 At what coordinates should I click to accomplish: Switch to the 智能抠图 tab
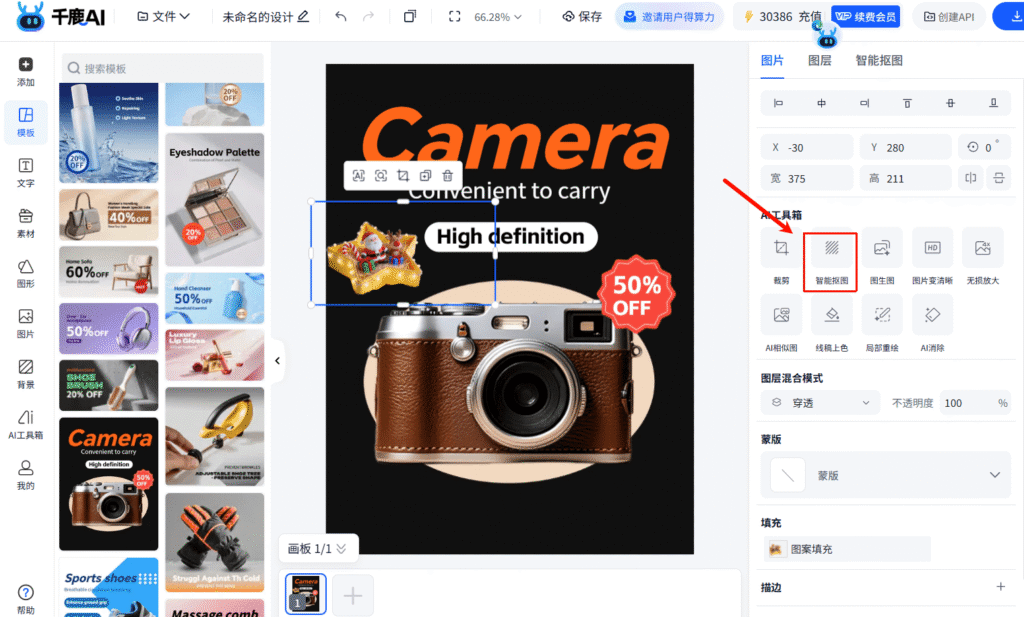[x=878, y=60]
